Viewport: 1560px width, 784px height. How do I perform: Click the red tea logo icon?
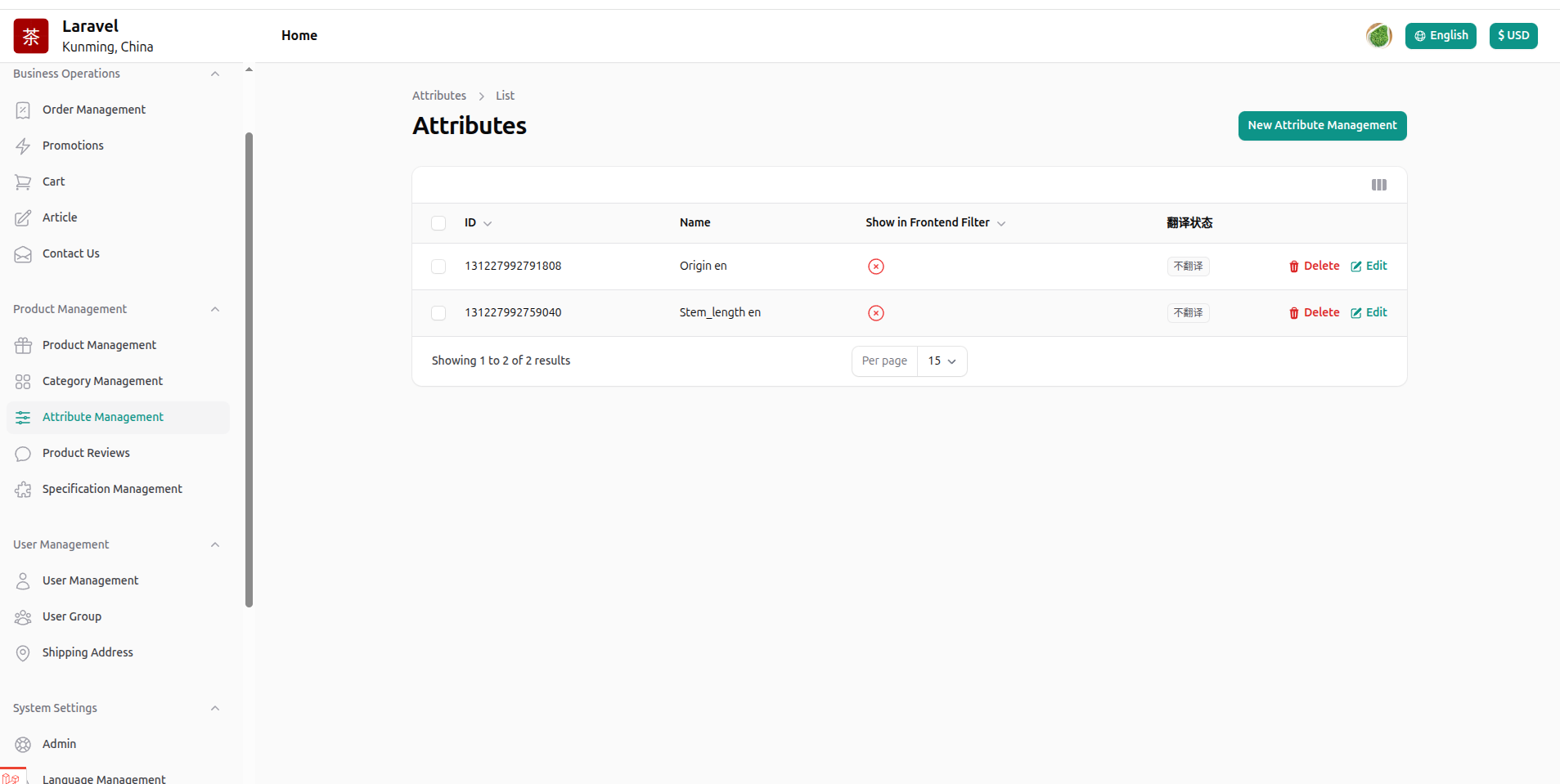coord(31,36)
